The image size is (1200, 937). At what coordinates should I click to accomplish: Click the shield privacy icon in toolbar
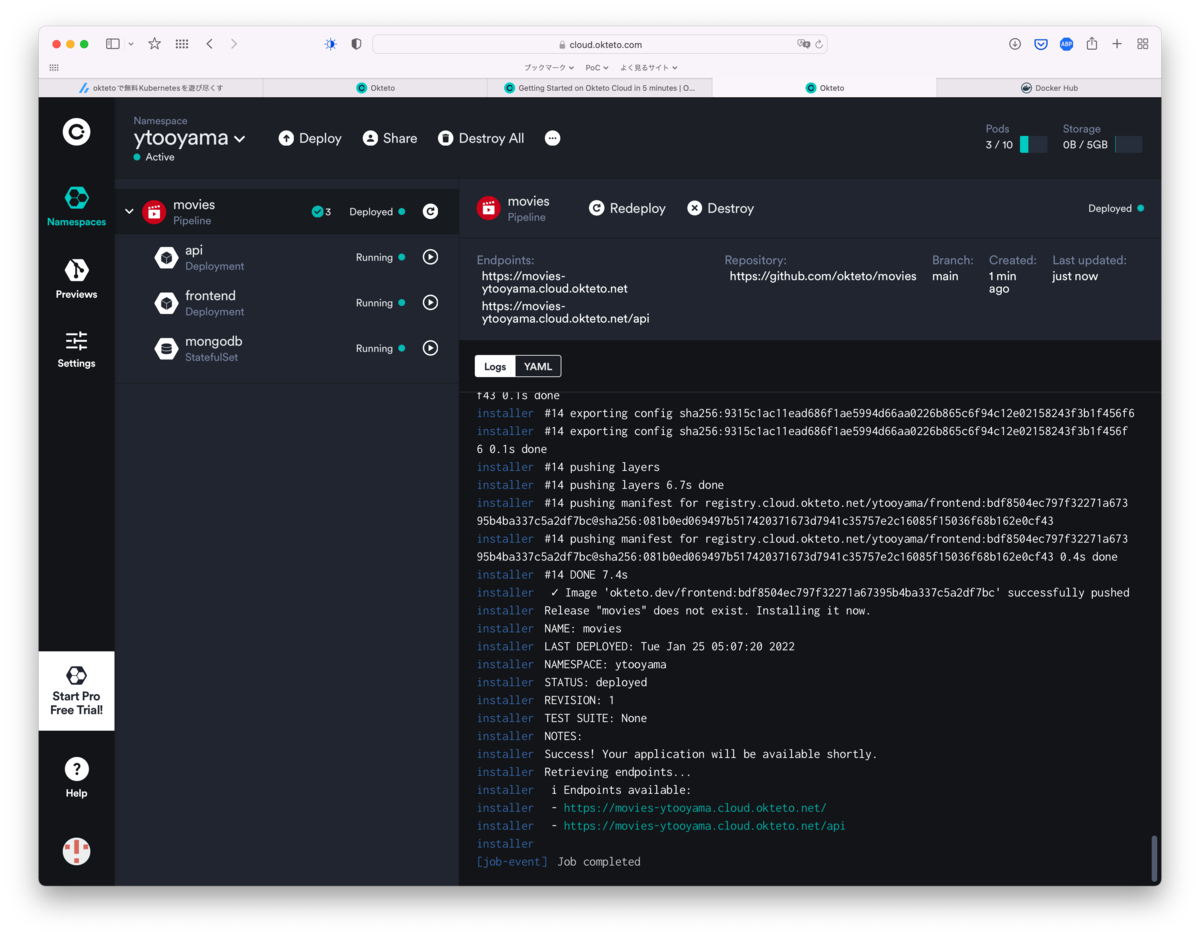tap(357, 44)
